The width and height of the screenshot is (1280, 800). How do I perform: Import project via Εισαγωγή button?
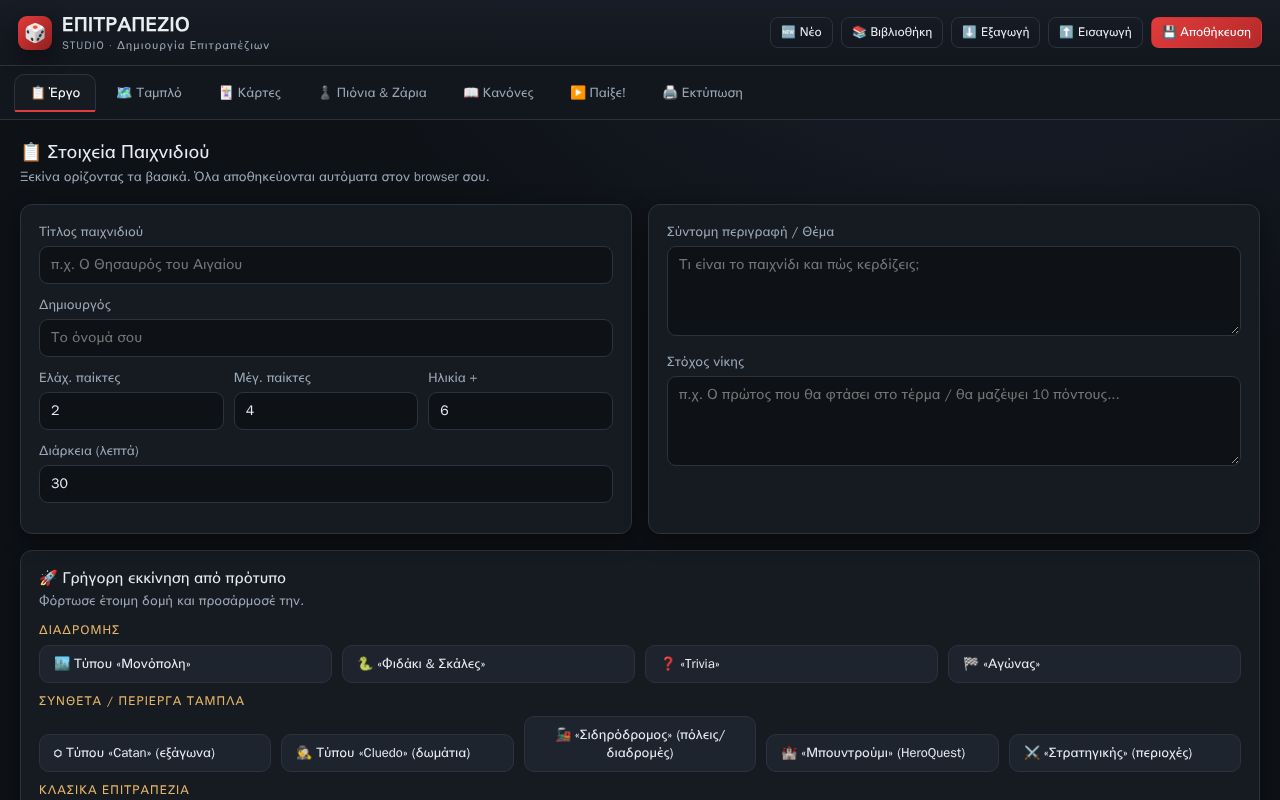coord(1095,32)
